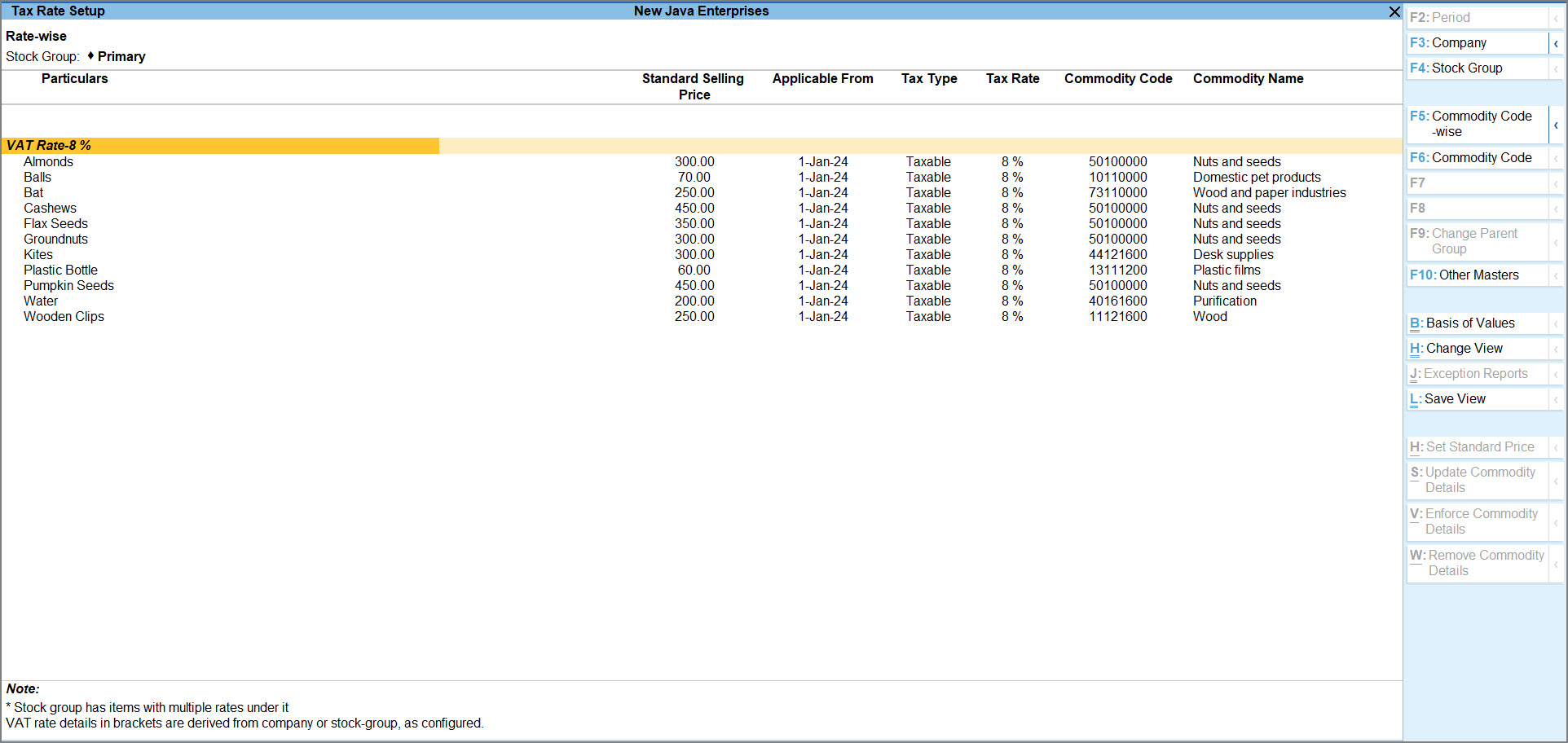Open F10: Other Masters
Screen dimensions: 1568x743
click(1477, 275)
